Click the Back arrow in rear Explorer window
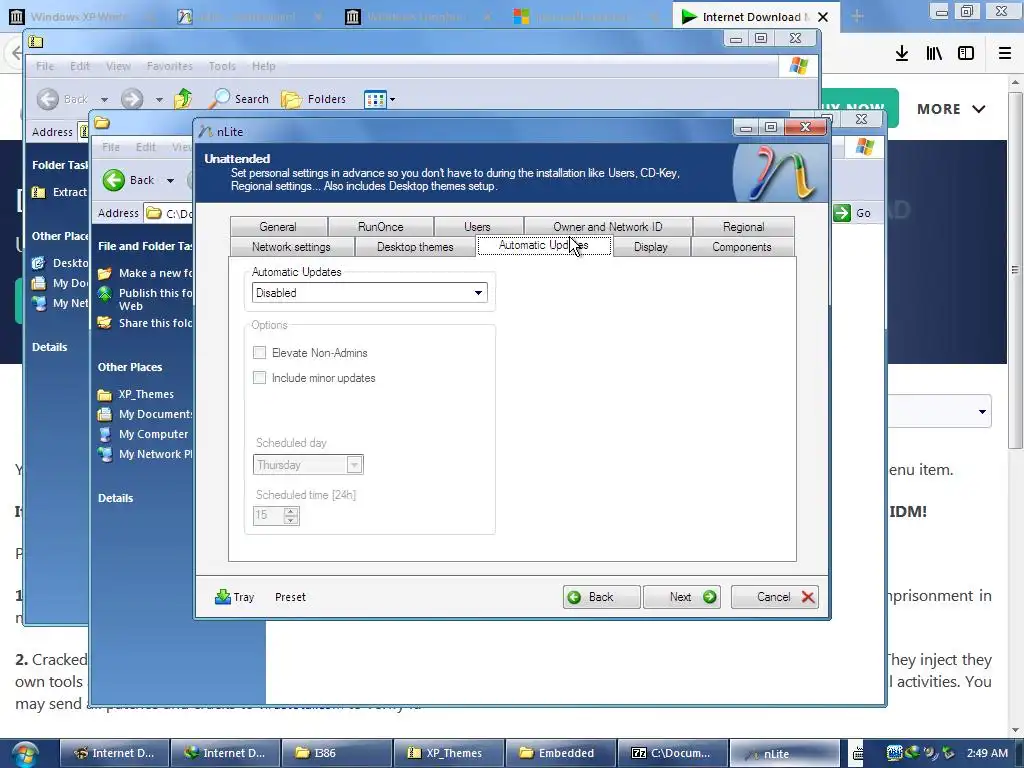1024x768 pixels. point(48,99)
